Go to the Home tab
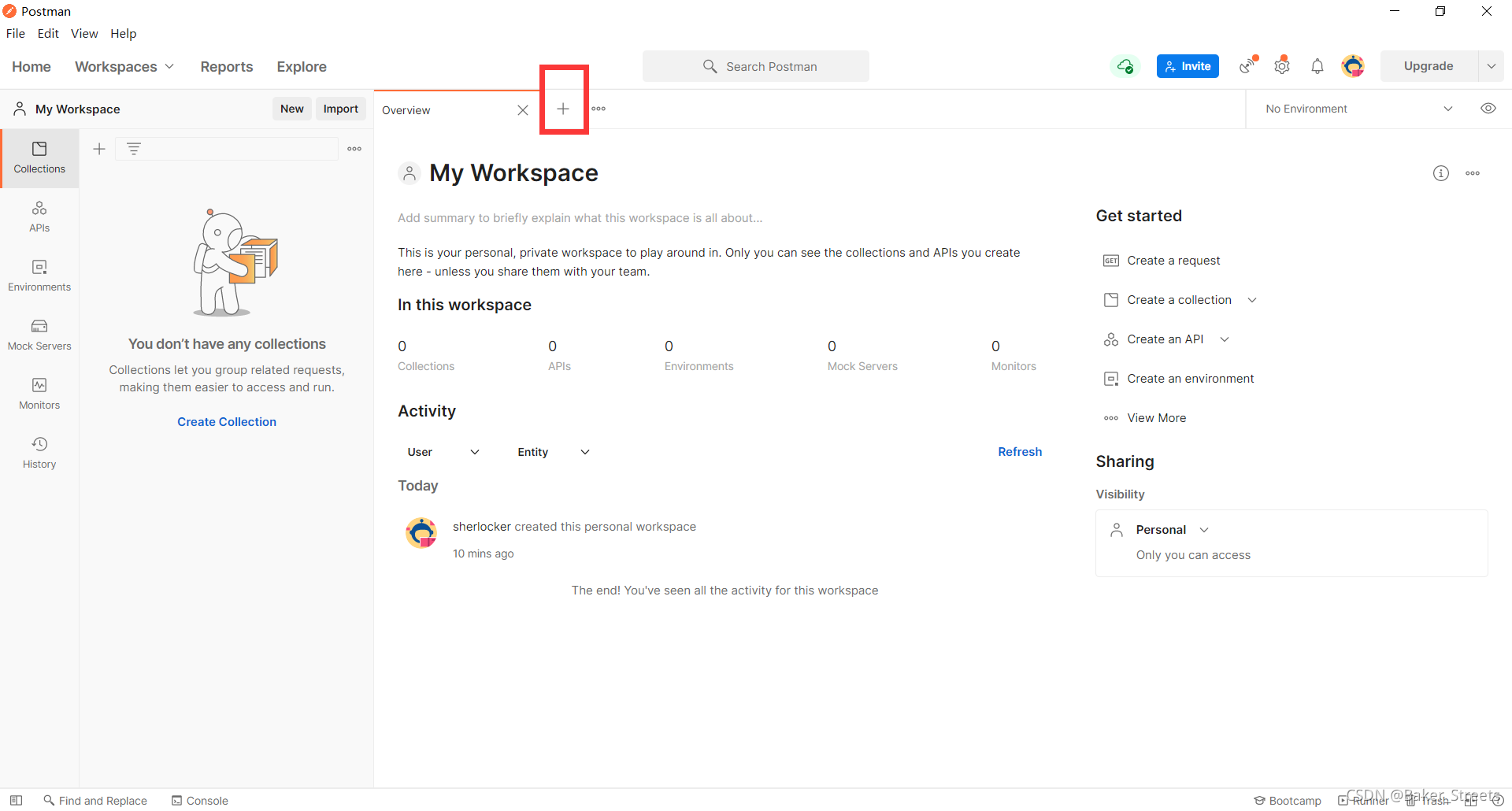The width and height of the screenshot is (1512, 811). pos(31,67)
